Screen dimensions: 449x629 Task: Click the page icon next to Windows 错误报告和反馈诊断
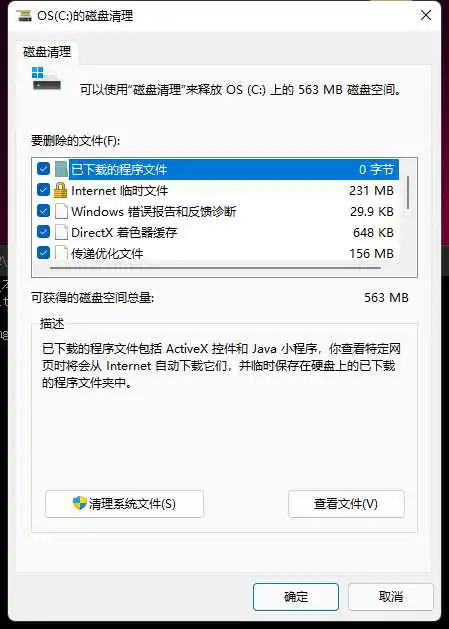[x=61, y=211]
